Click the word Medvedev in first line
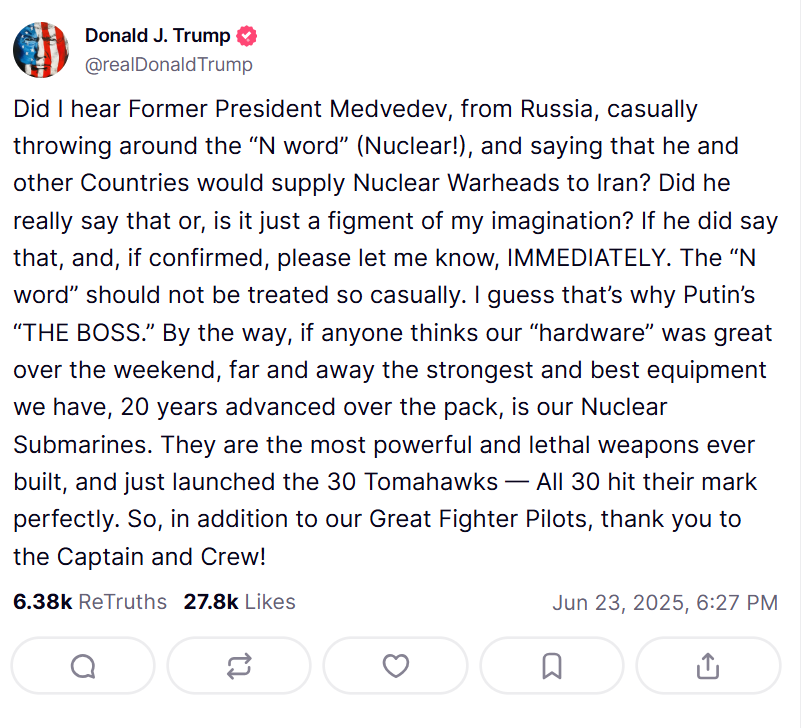The height and width of the screenshot is (728, 804). click(x=390, y=109)
